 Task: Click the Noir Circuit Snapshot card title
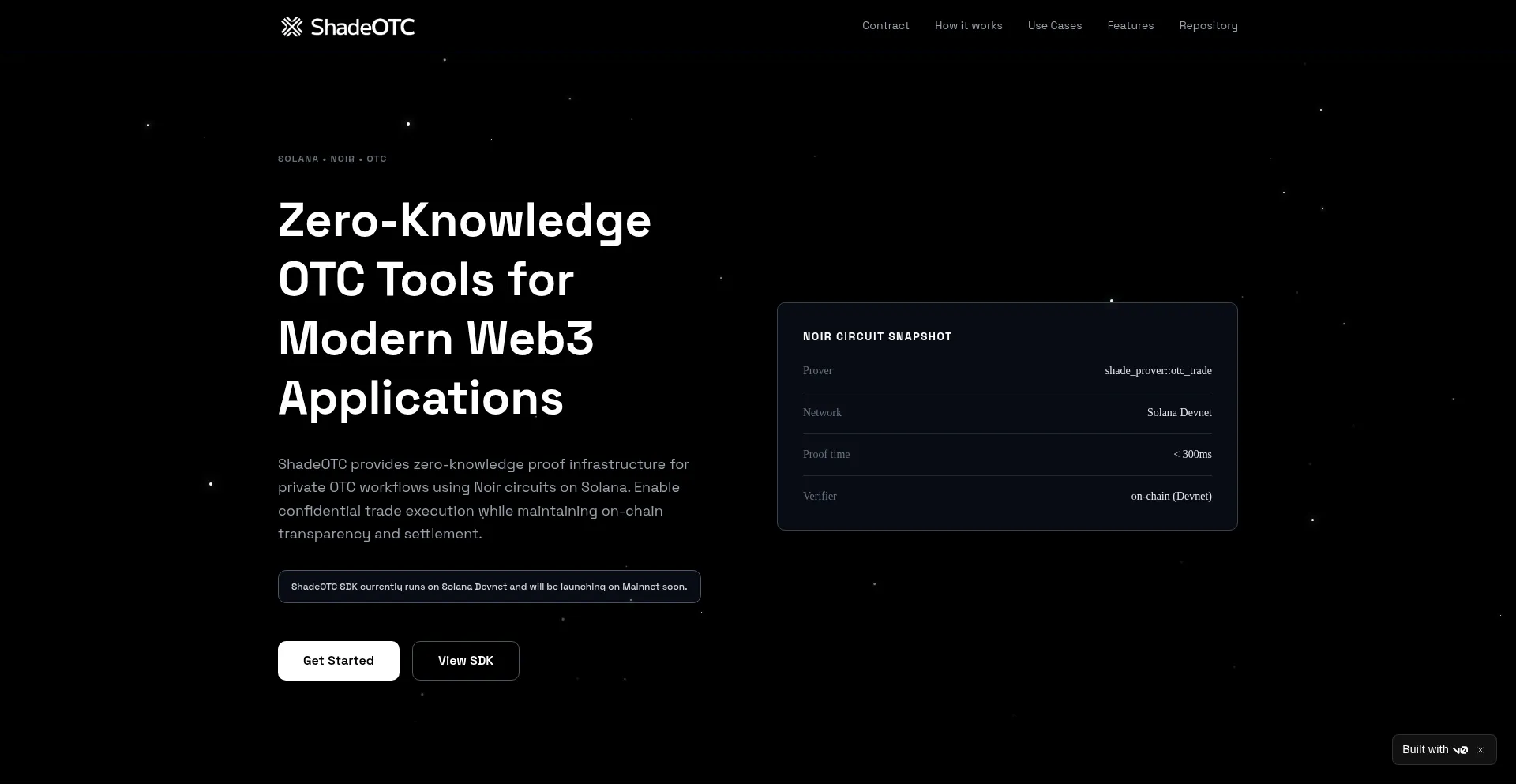pyautogui.click(x=876, y=336)
